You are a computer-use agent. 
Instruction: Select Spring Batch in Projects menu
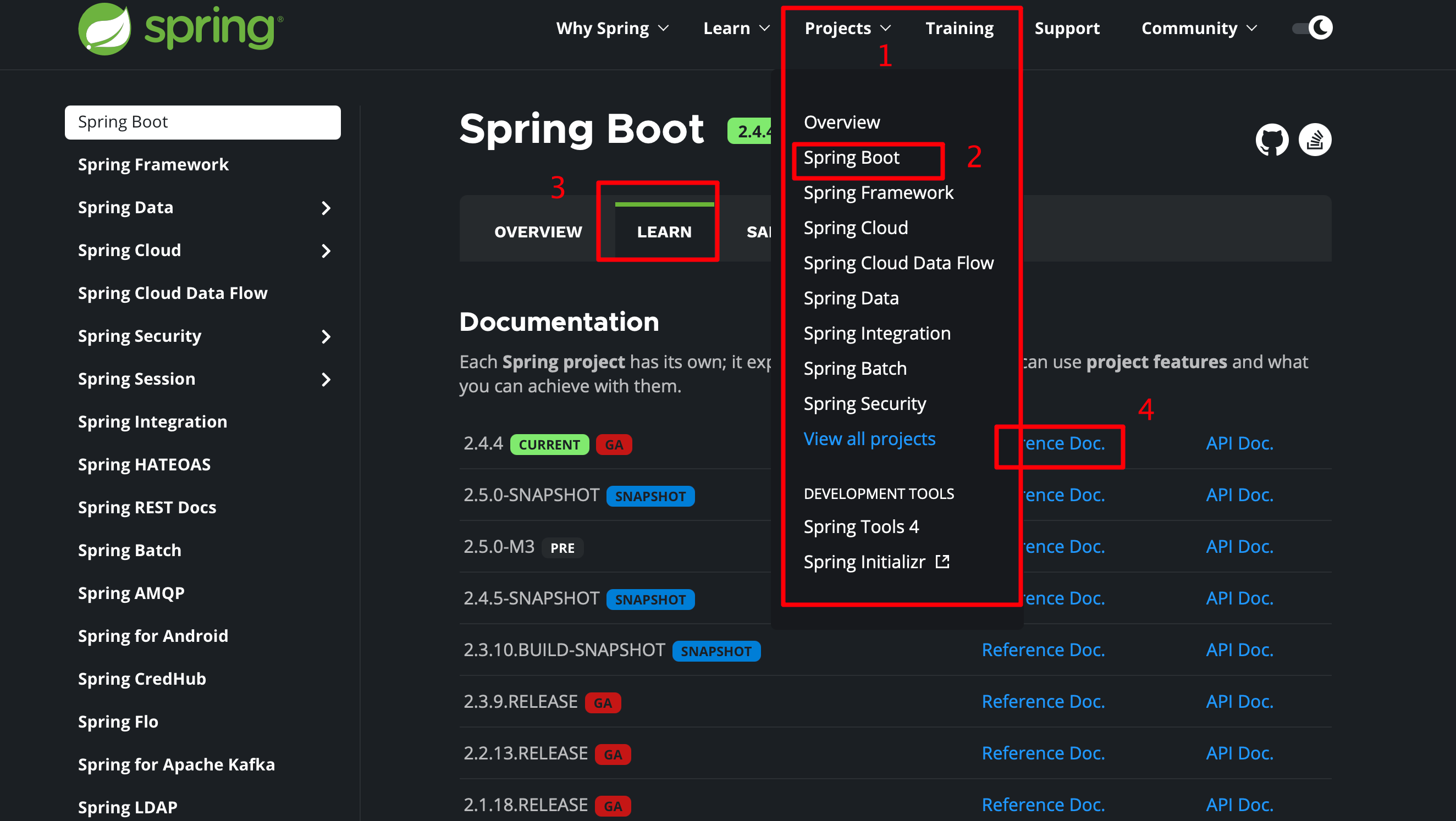(x=855, y=368)
